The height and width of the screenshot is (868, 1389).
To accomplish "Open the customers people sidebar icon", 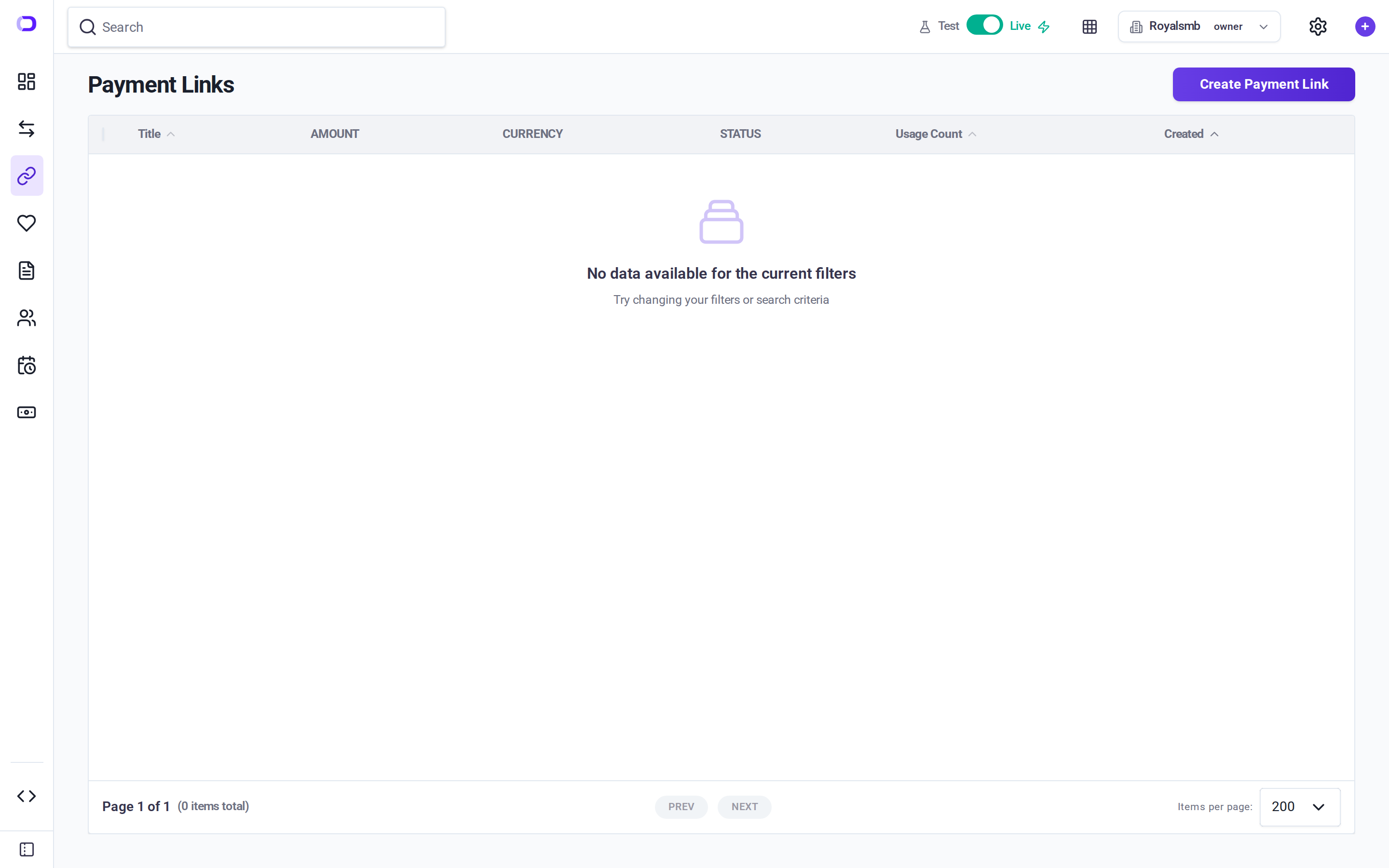I will pyautogui.click(x=27, y=318).
